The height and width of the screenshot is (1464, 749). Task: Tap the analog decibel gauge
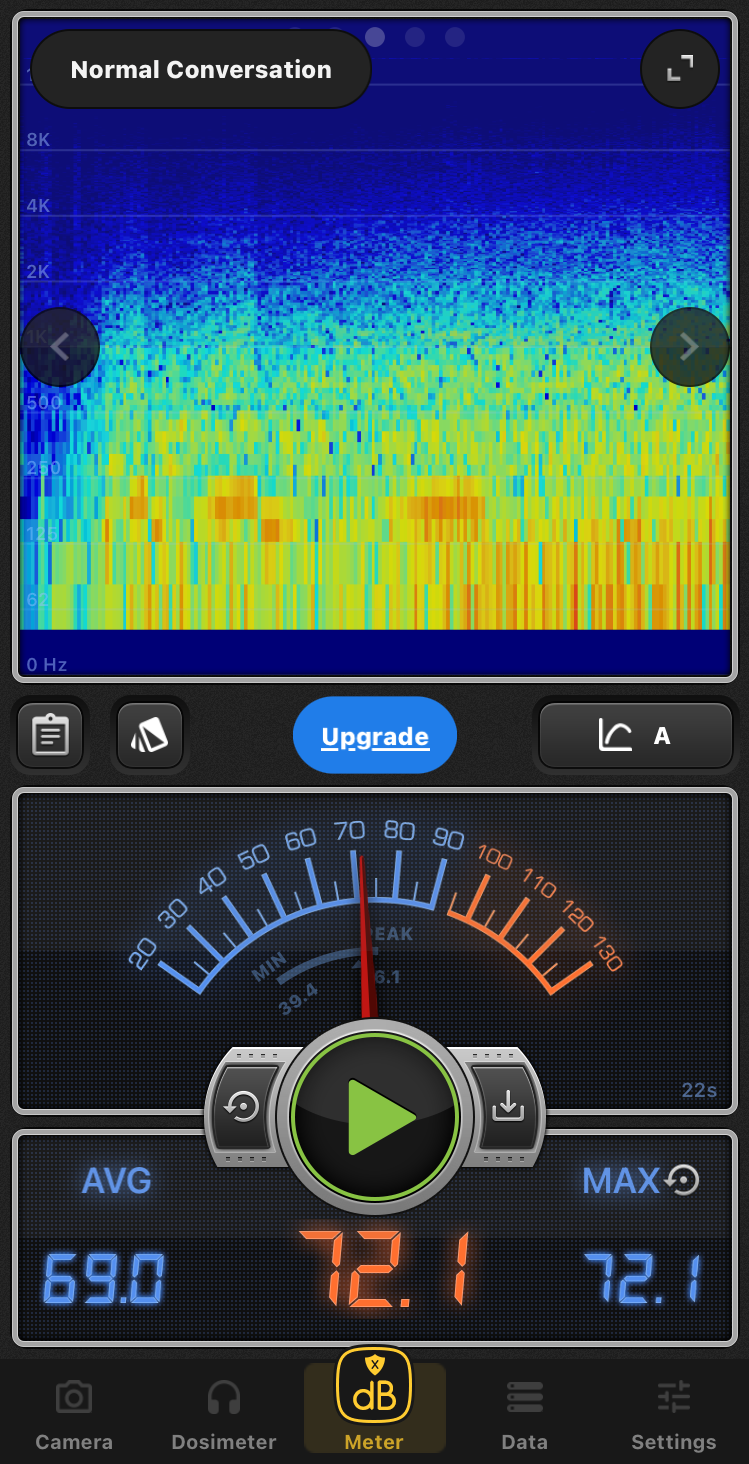click(375, 900)
